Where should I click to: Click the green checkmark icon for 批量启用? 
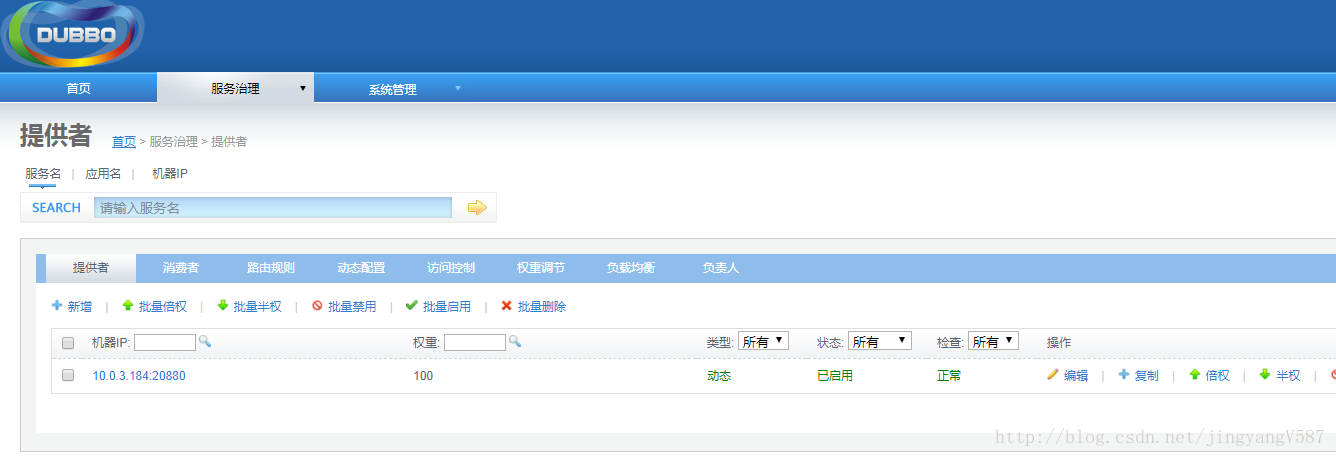[411, 306]
